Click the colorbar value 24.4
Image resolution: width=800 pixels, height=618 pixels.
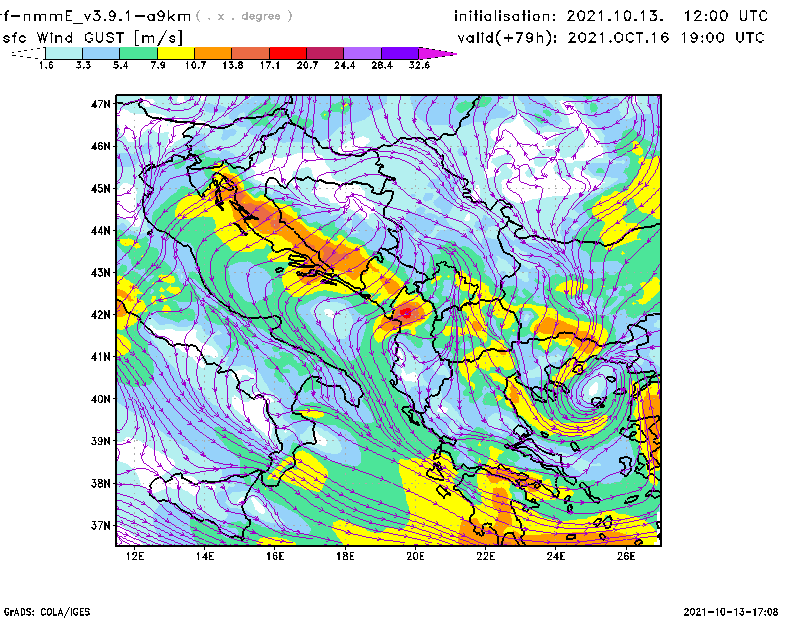344,65
